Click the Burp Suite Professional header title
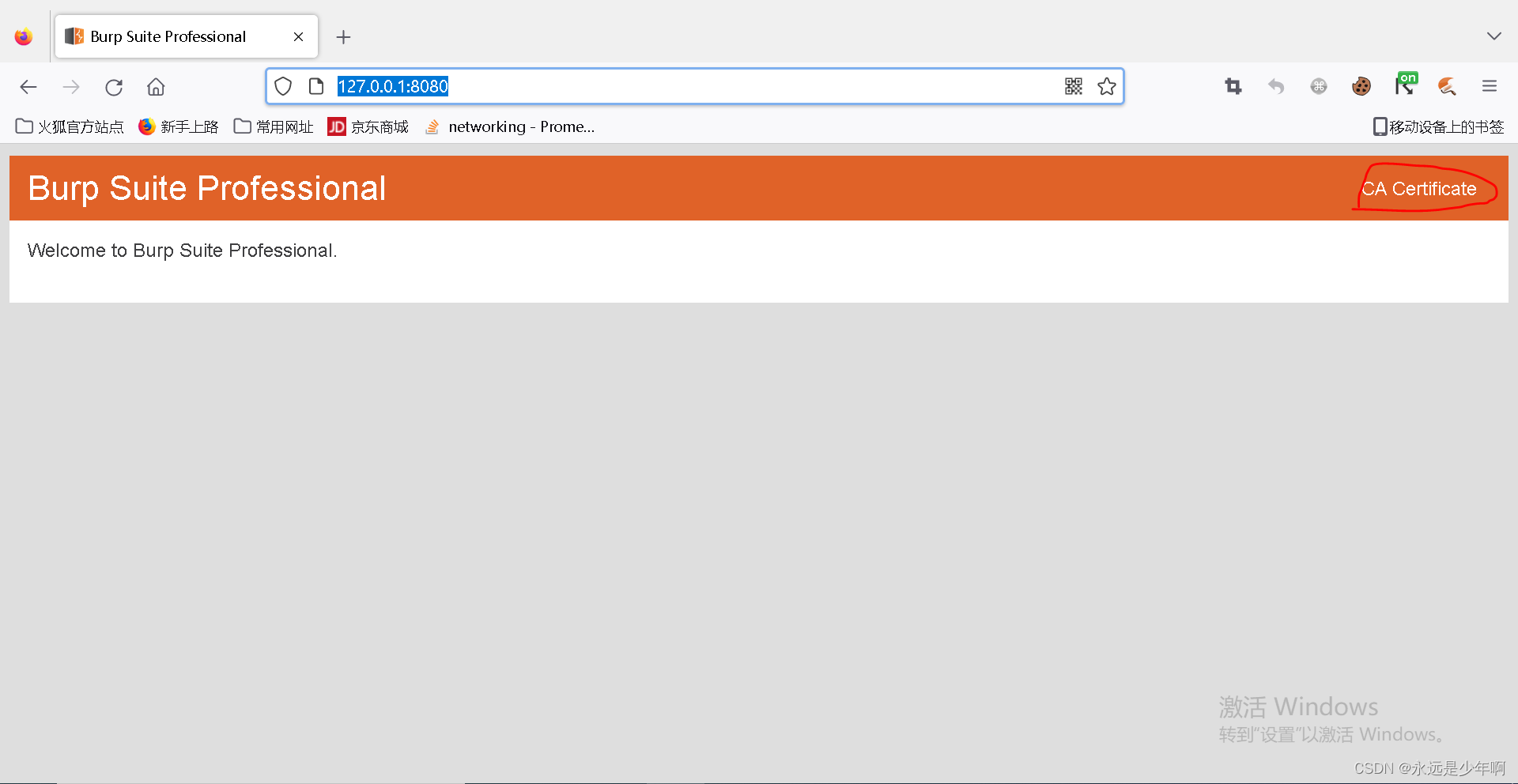Screen dimensions: 1518x784 207,189
